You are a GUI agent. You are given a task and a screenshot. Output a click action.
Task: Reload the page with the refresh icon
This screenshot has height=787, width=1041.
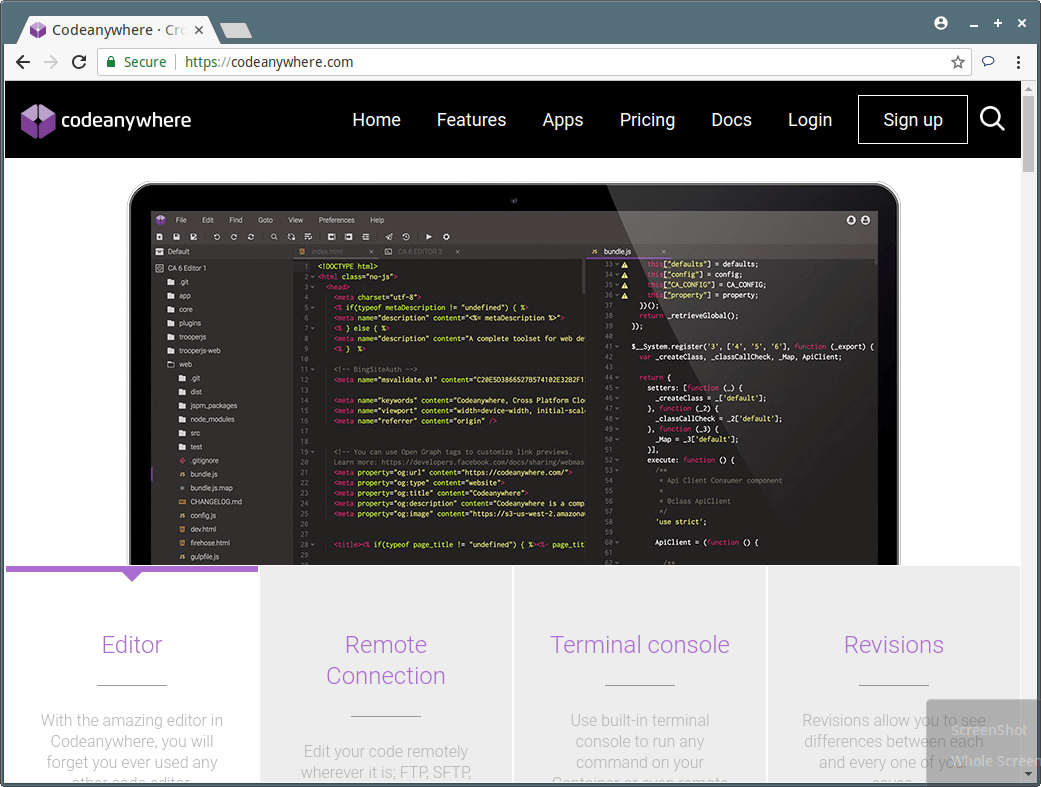[79, 62]
